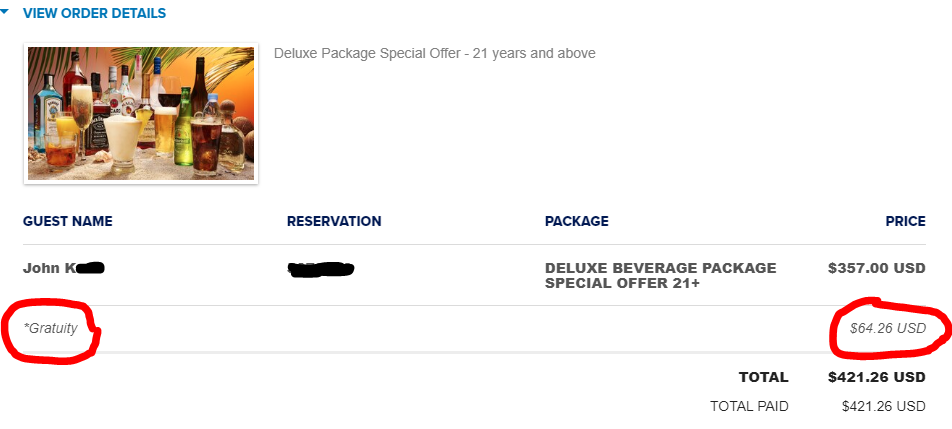Open the beverage package thumbnail image

(141, 113)
